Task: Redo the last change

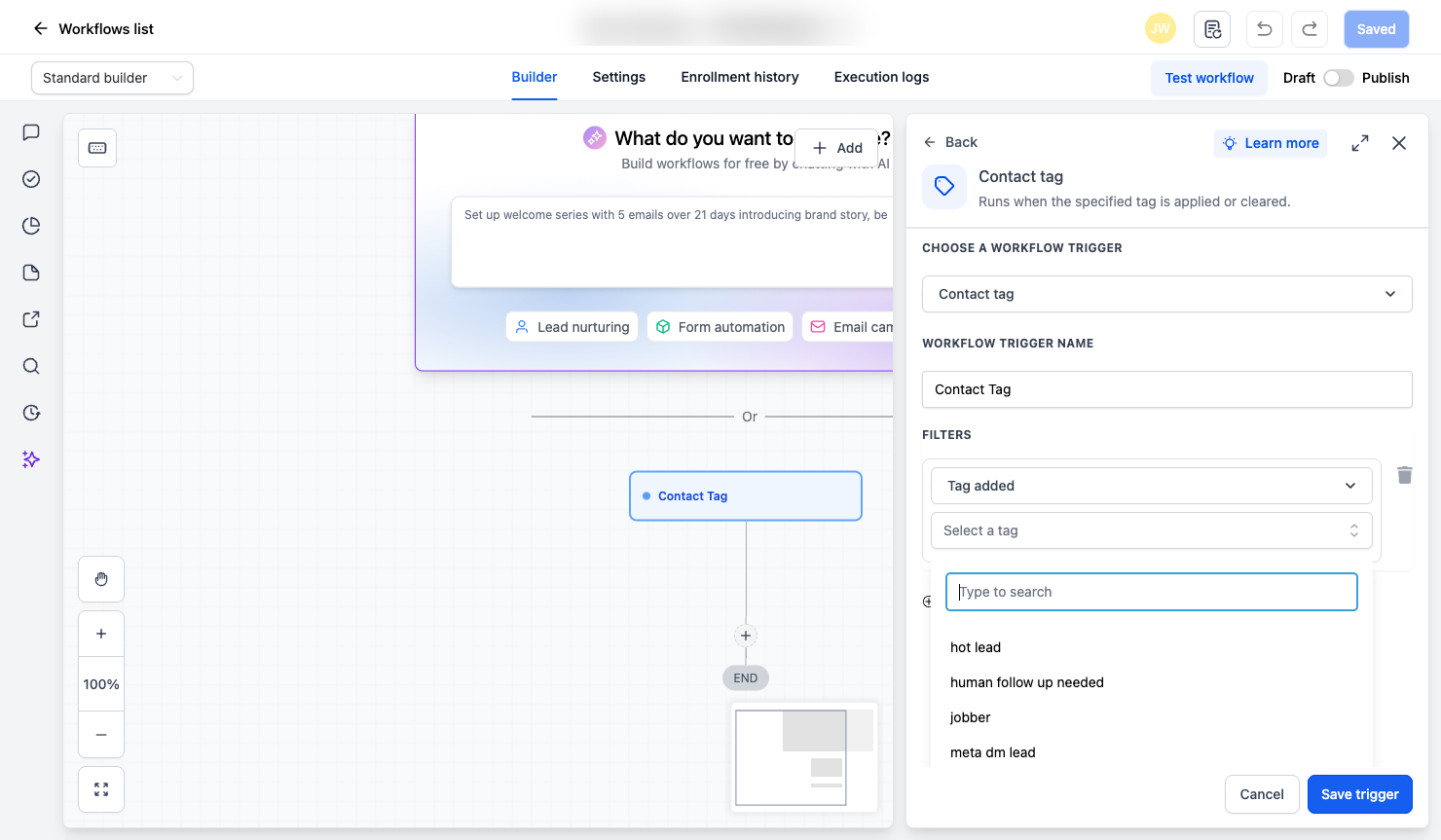Action: pos(1310,29)
